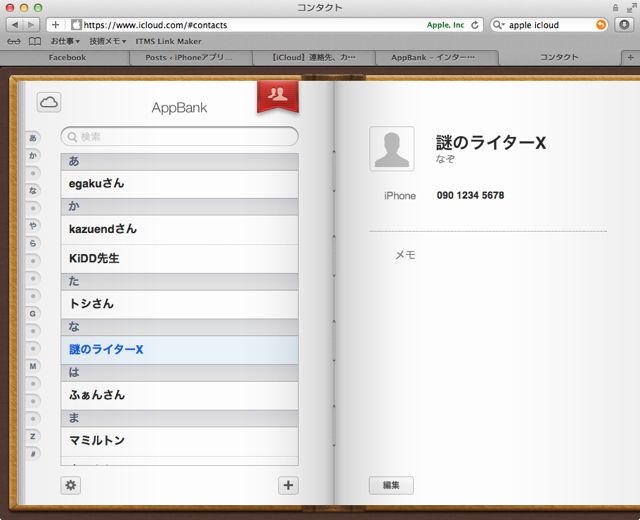The image size is (640, 520).
Task: Open Reading List glasses icon
Action: coord(14,41)
